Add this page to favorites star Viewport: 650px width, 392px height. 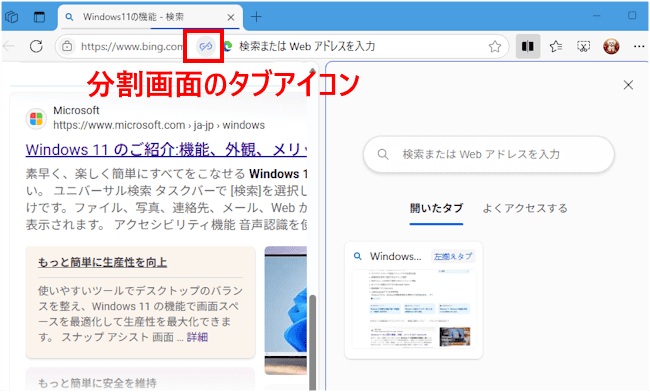click(495, 46)
